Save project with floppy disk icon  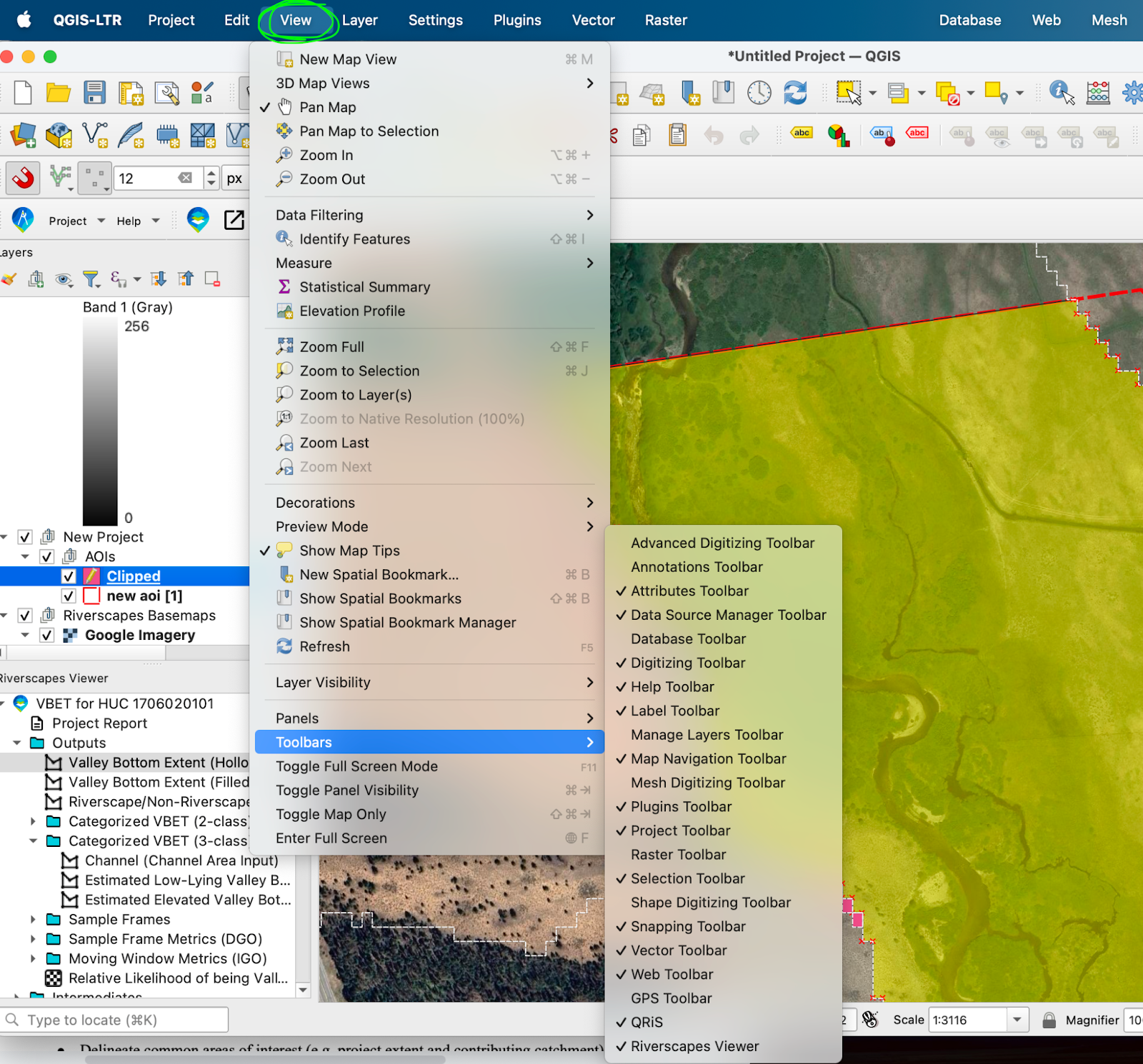[x=94, y=92]
